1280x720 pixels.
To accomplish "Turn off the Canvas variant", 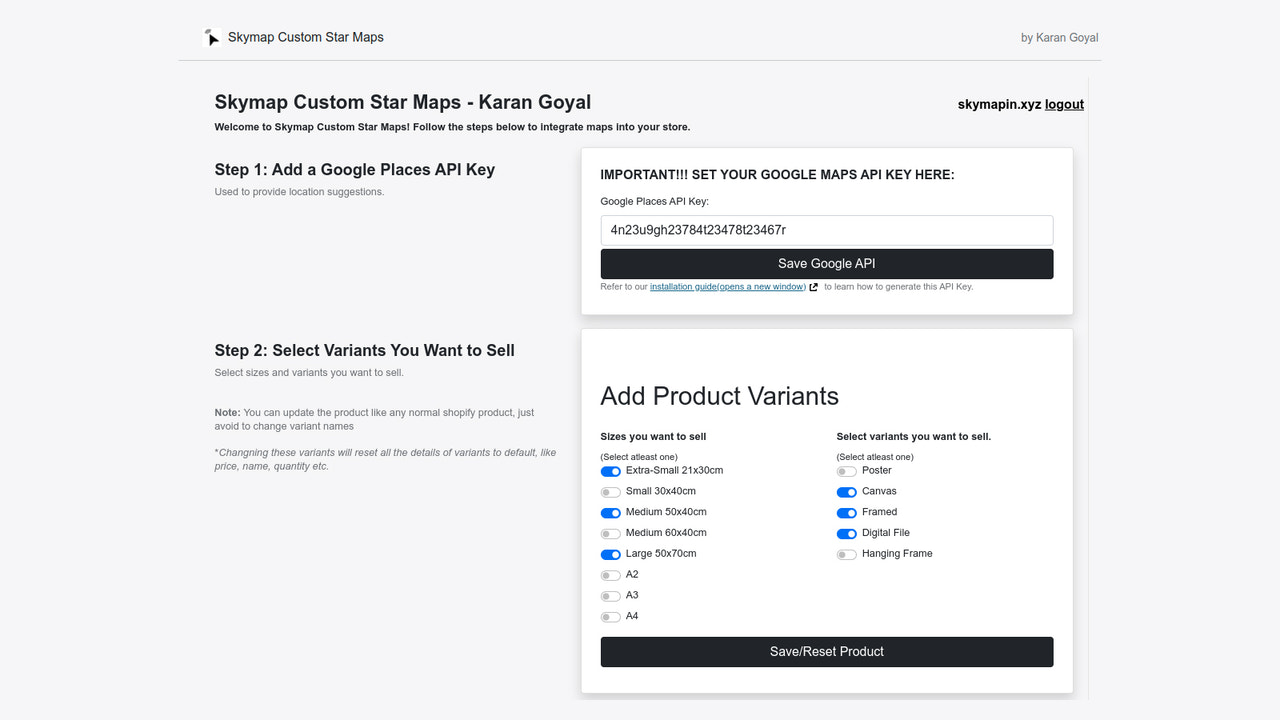I will pos(846,491).
